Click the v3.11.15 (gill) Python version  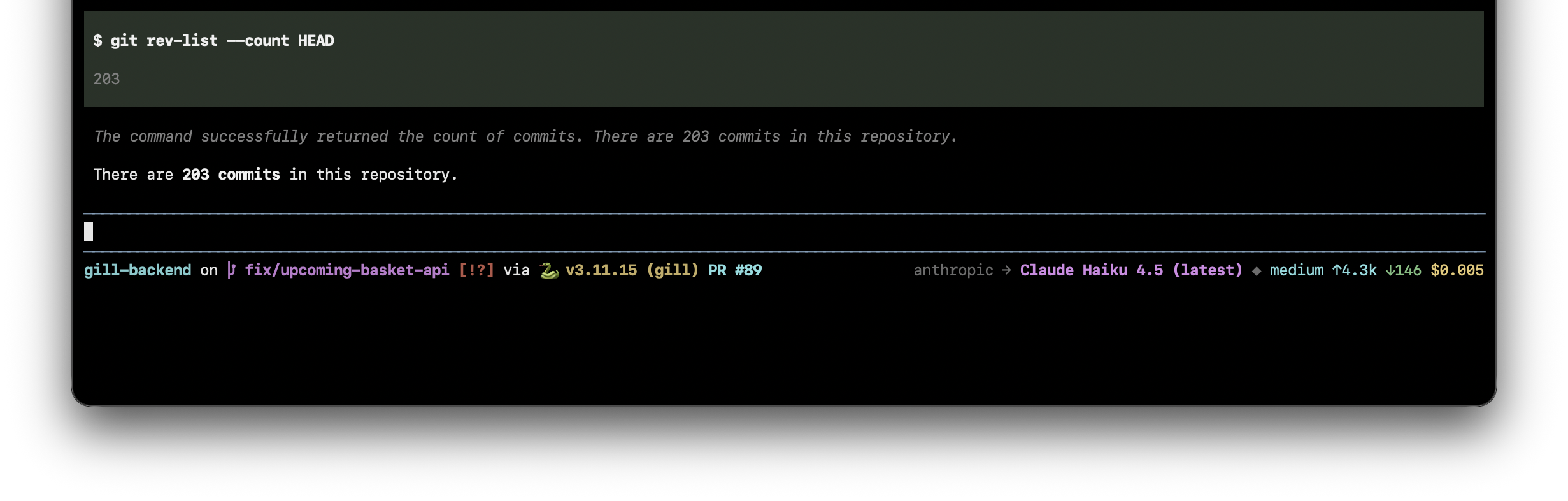pos(632,270)
